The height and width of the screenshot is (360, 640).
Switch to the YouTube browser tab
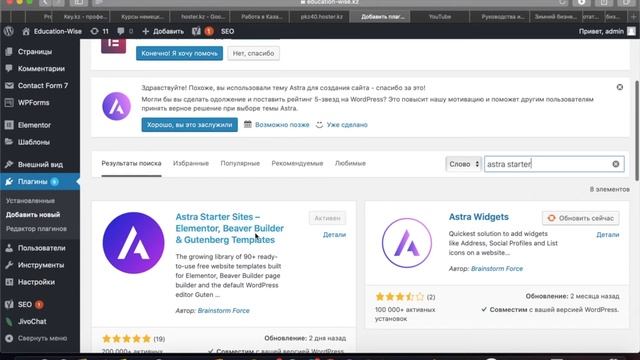440,17
